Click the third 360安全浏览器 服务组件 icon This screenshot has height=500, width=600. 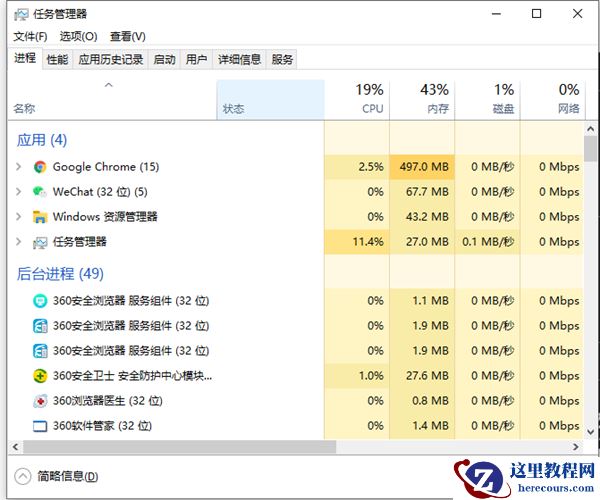(x=40, y=351)
